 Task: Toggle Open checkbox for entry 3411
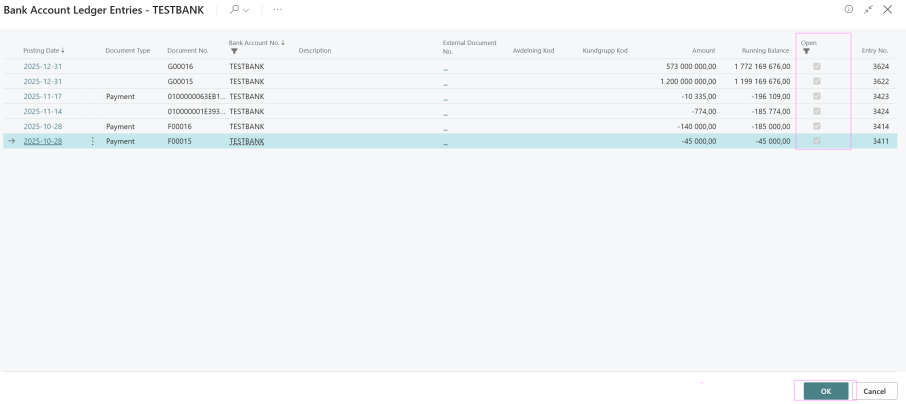816,141
